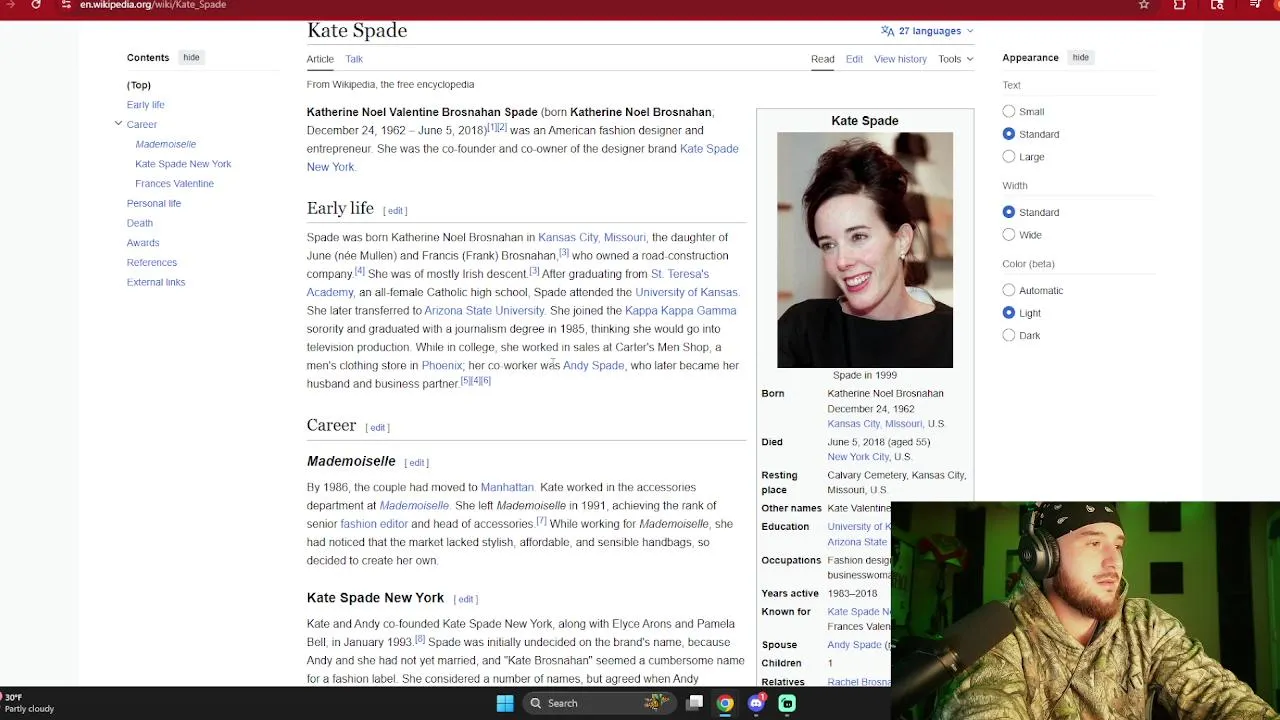
Task: Jump to Kate Spade New York in Contents
Action: point(183,164)
